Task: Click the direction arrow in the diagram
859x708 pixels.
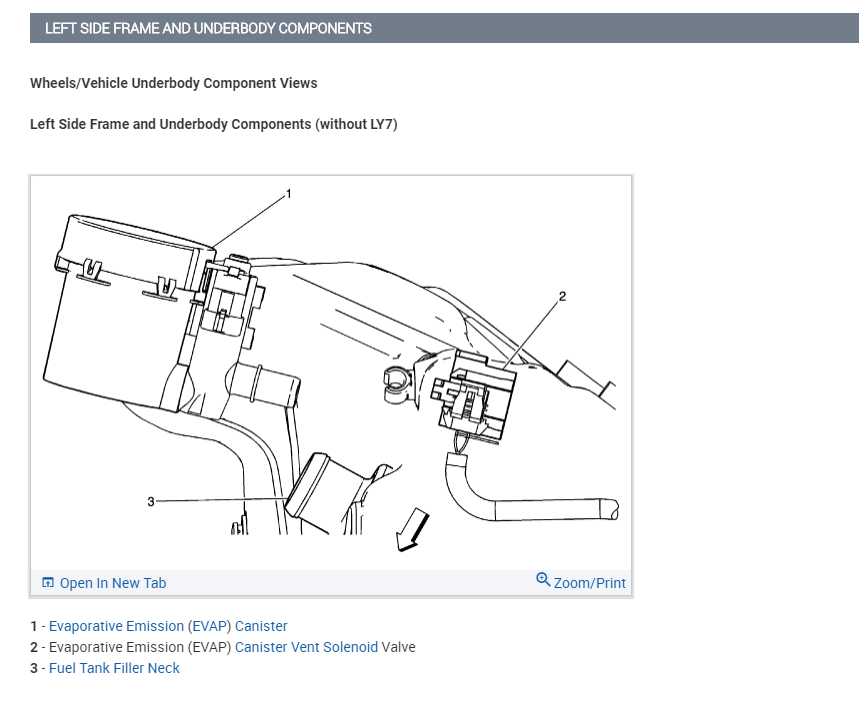Action: click(x=411, y=530)
